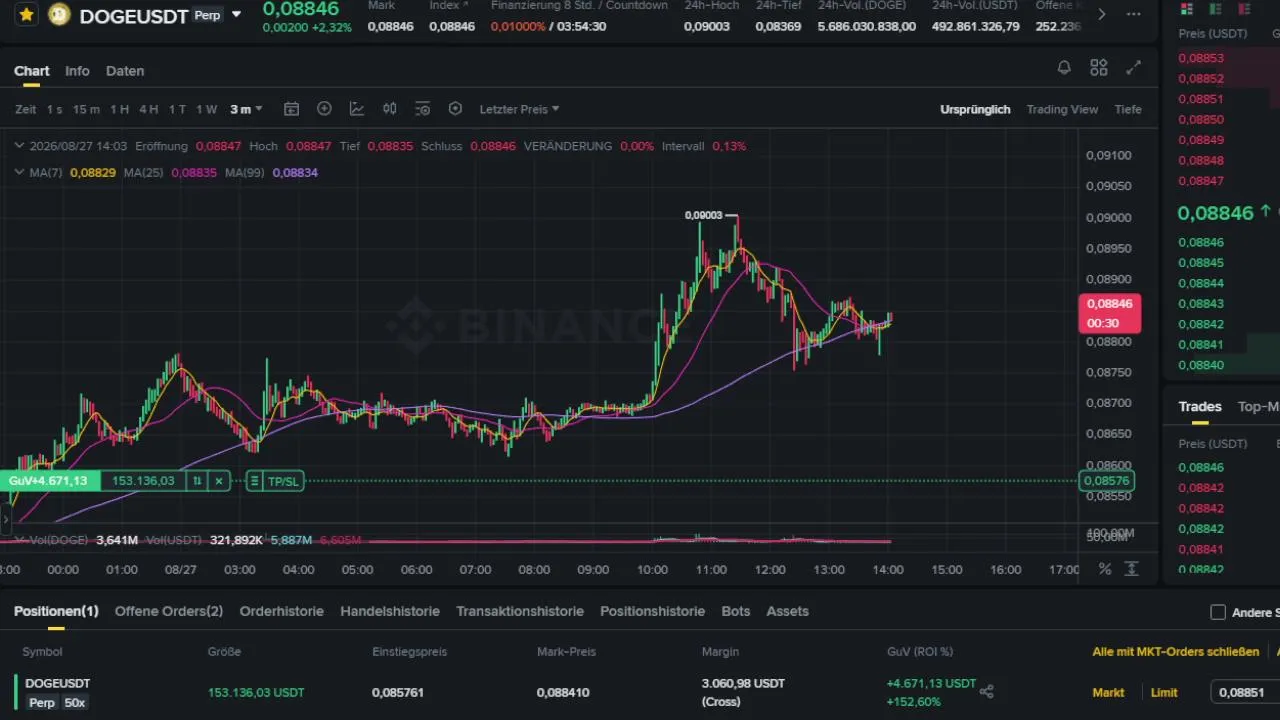Switch chart to Trading View

pyautogui.click(x=1062, y=109)
